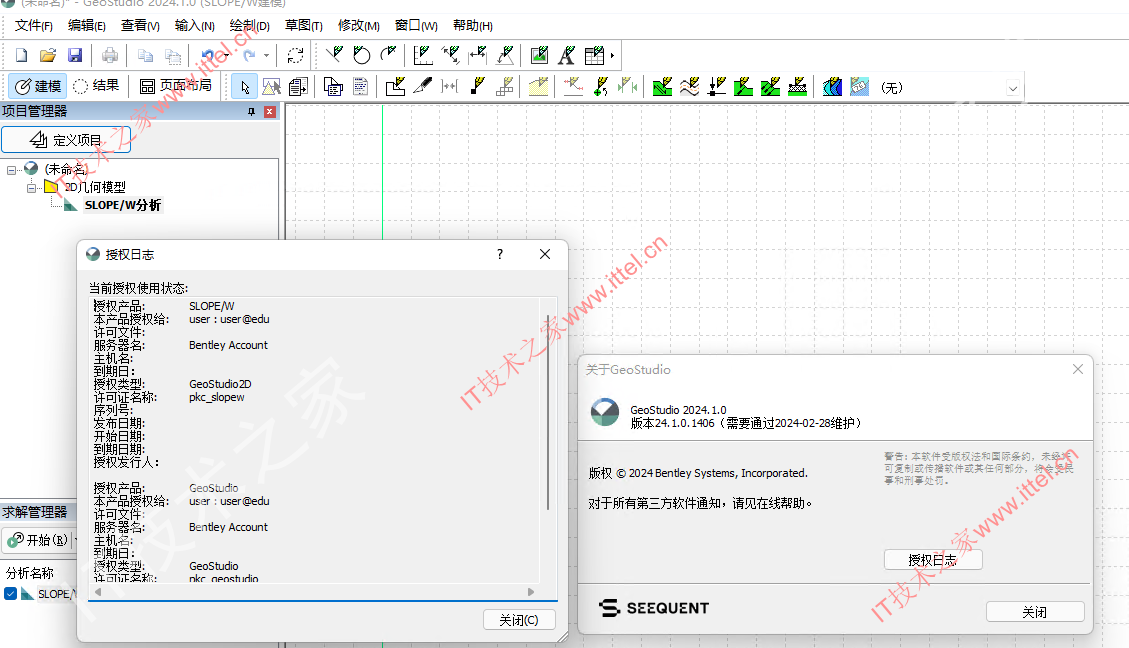Pin the 项目管理器 panel with the pushpin icon

(251, 112)
